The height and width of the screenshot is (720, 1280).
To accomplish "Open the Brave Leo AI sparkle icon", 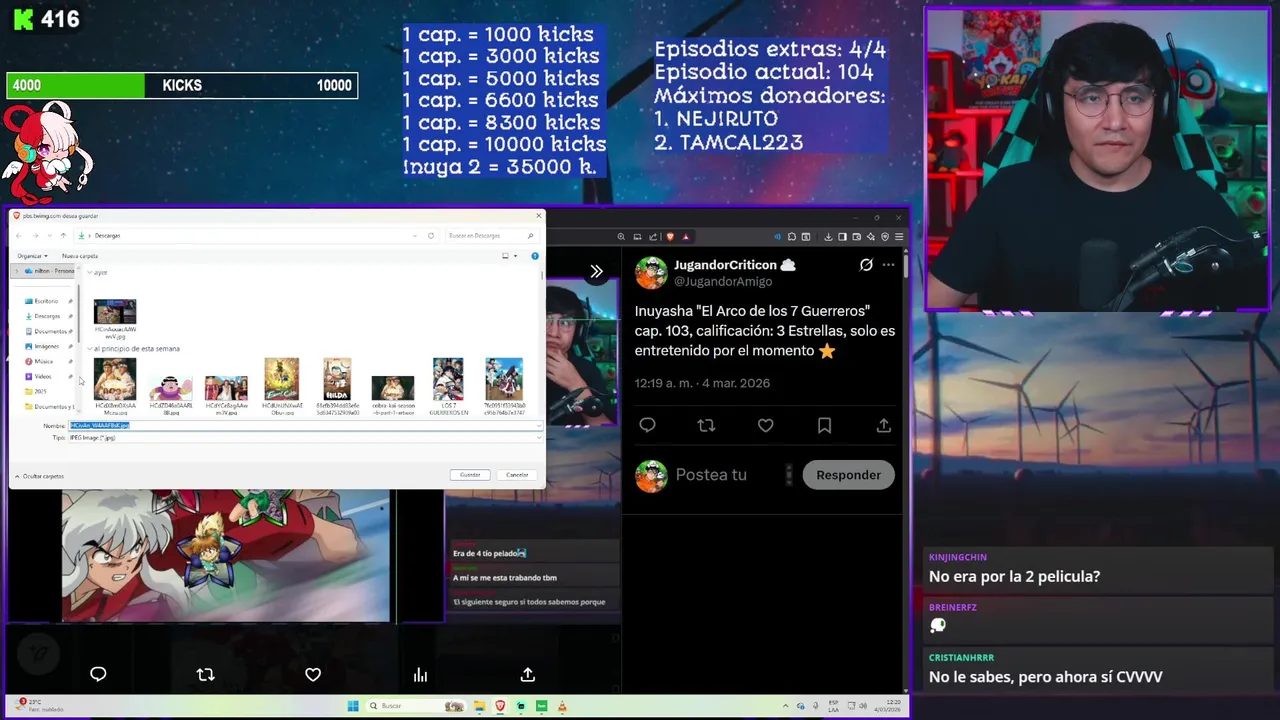I will tap(871, 237).
